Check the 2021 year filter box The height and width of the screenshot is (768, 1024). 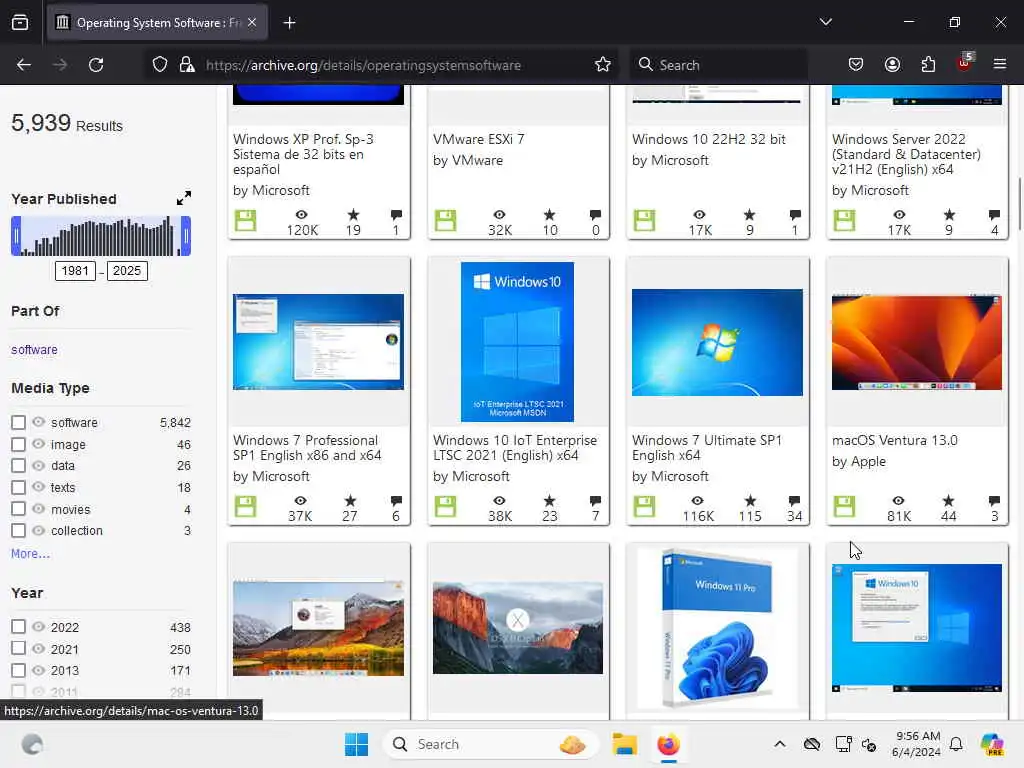[18, 648]
